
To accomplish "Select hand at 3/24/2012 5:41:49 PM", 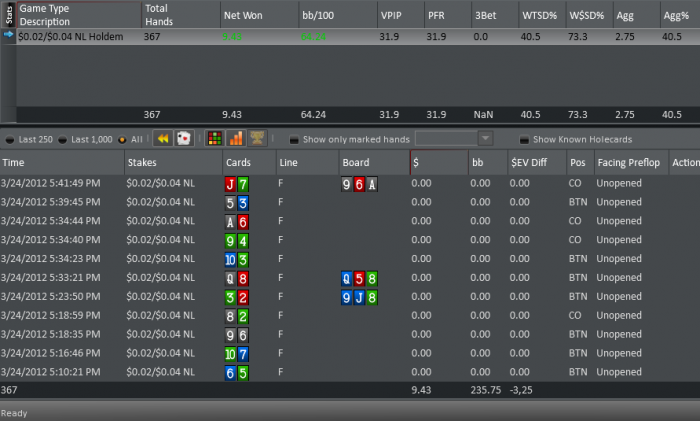I will (x=350, y=183).
